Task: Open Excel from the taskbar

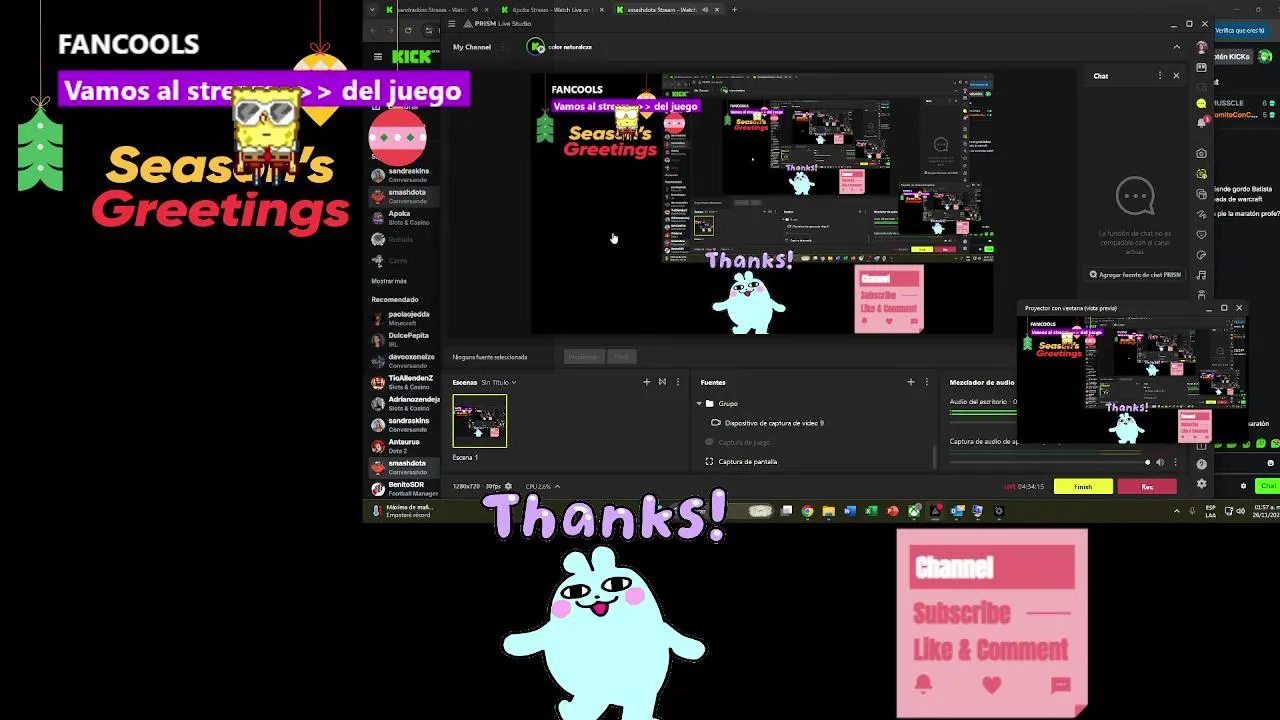Action: (871, 511)
